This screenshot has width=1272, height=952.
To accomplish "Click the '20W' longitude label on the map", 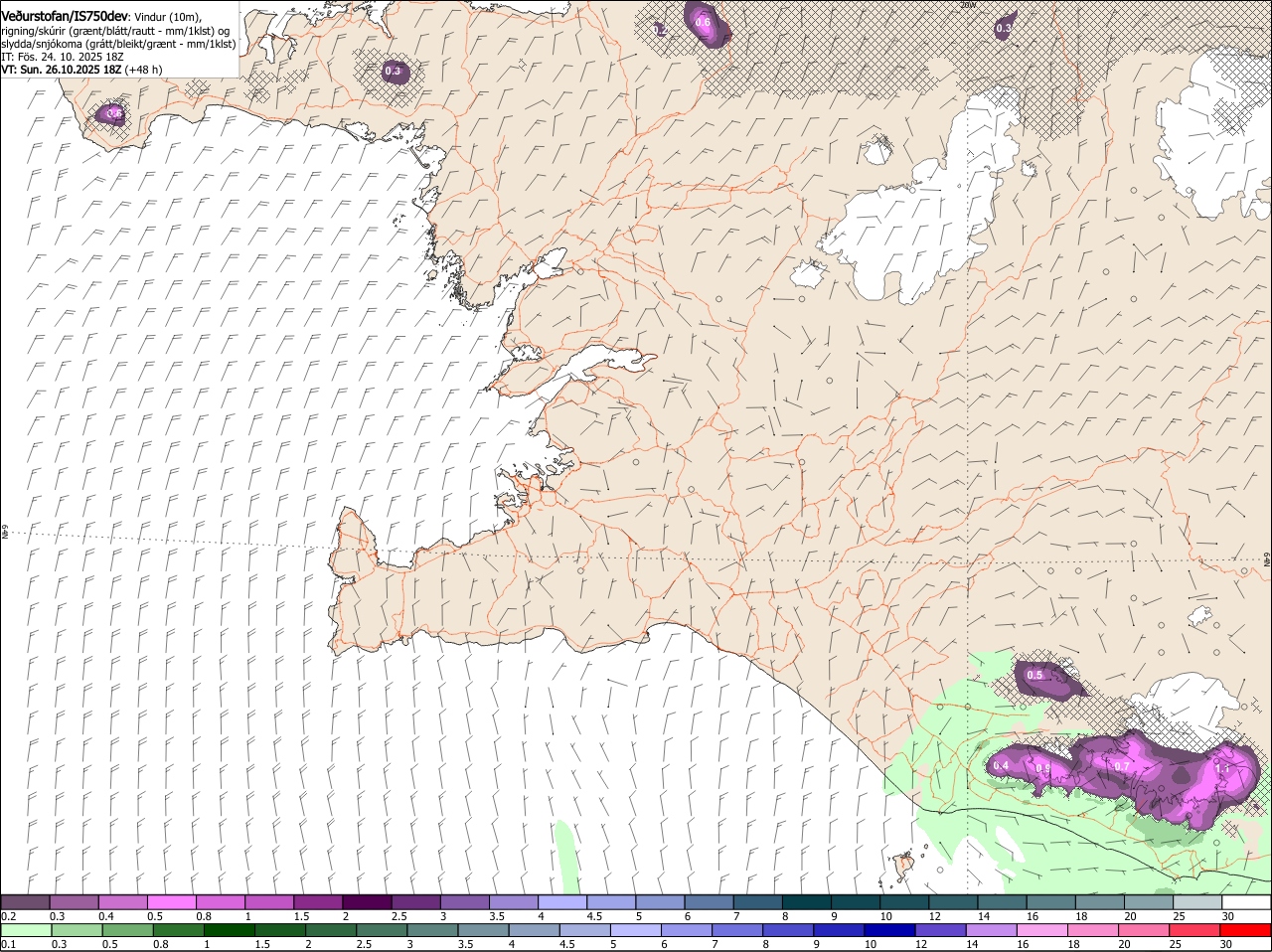I will click(x=969, y=5).
